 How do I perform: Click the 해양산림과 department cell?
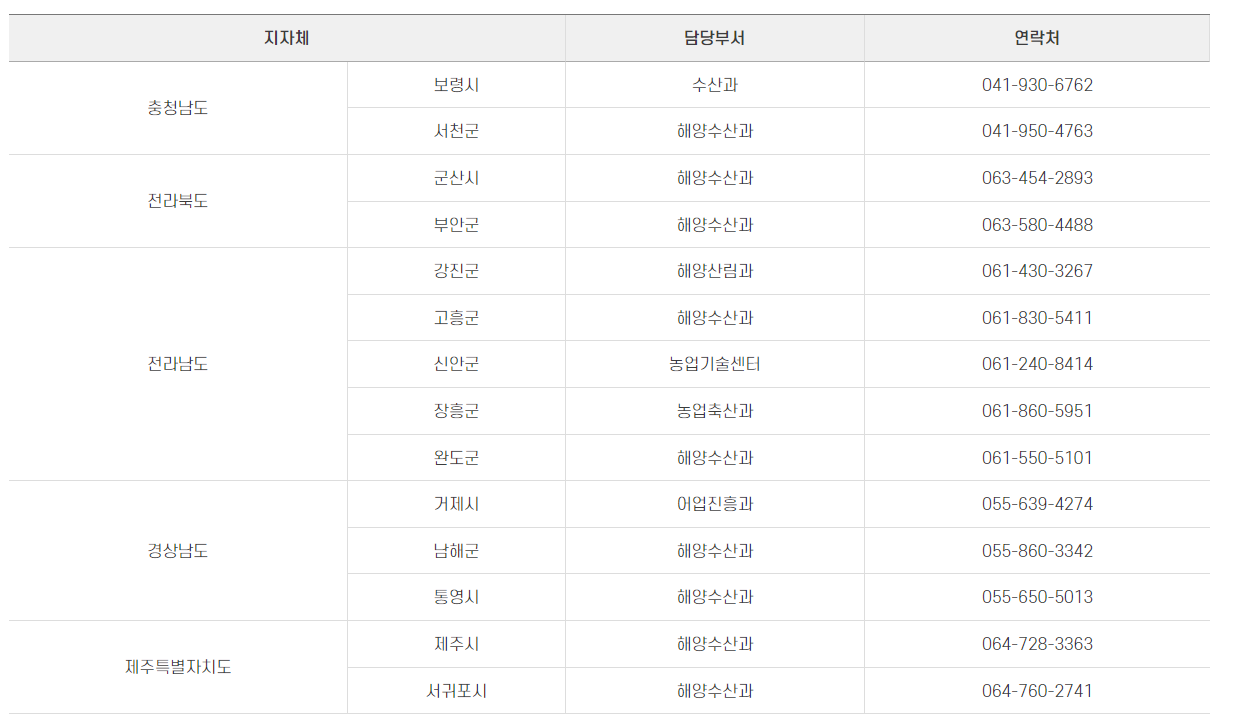coord(714,271)
